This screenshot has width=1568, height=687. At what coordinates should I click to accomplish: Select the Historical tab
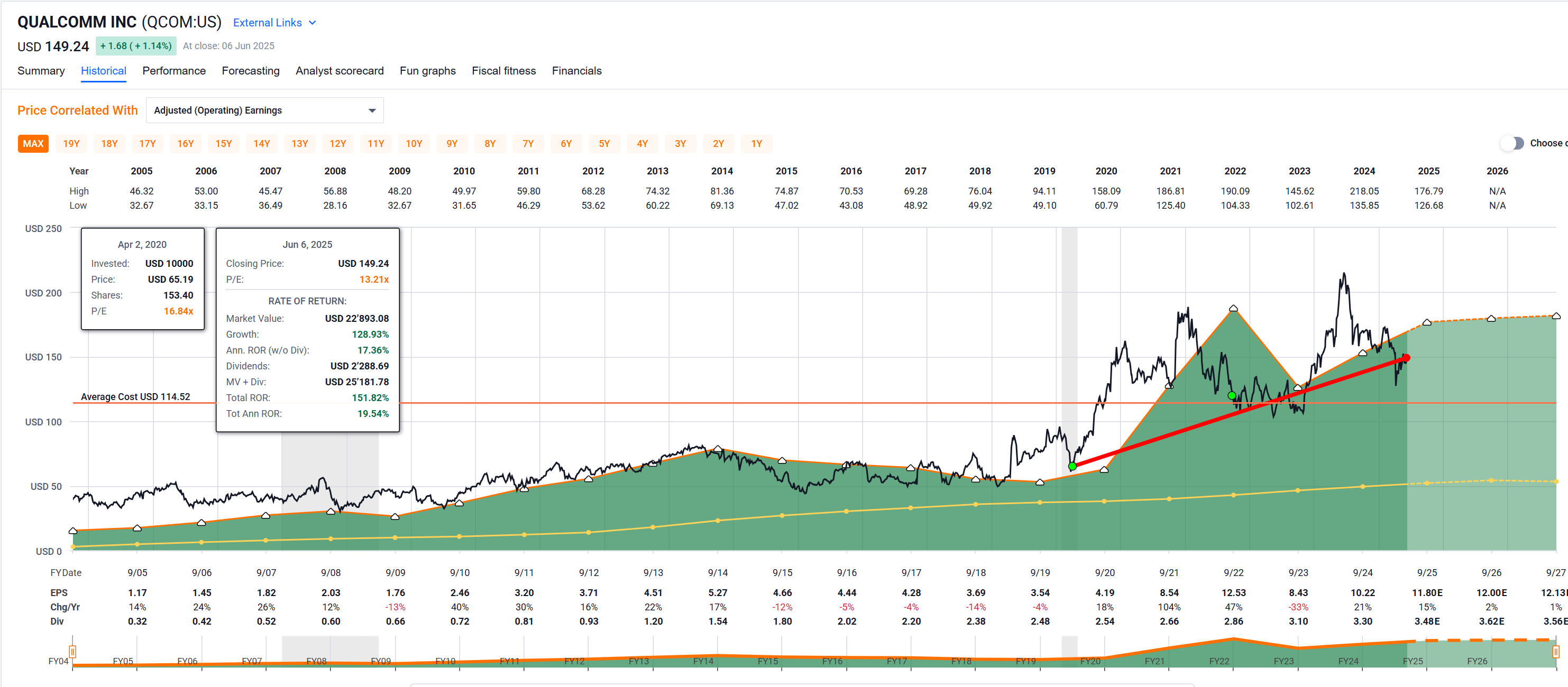click(x=104, y=71)
